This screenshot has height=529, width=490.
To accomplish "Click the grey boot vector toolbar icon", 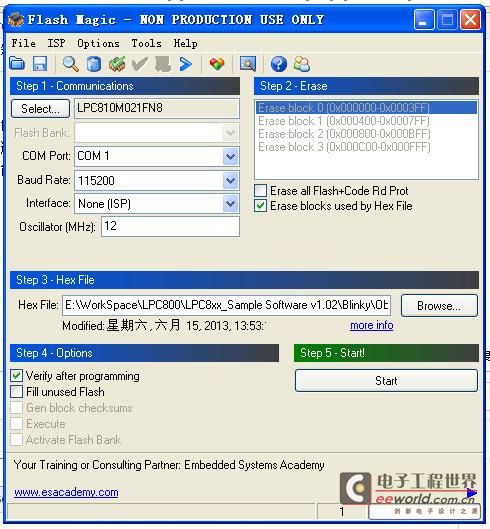I will tap(162, 64).
